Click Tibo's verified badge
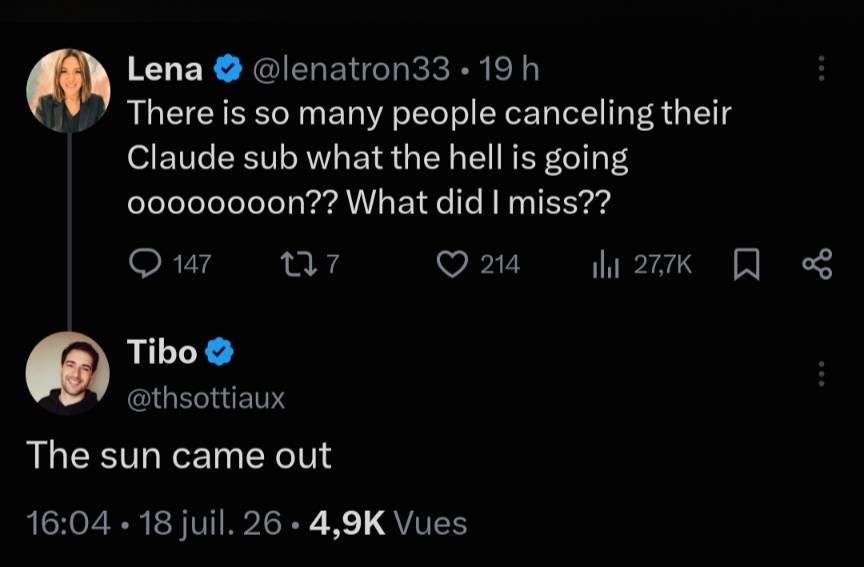The height and width of the screenshot is (567, 864). (220, 352)
